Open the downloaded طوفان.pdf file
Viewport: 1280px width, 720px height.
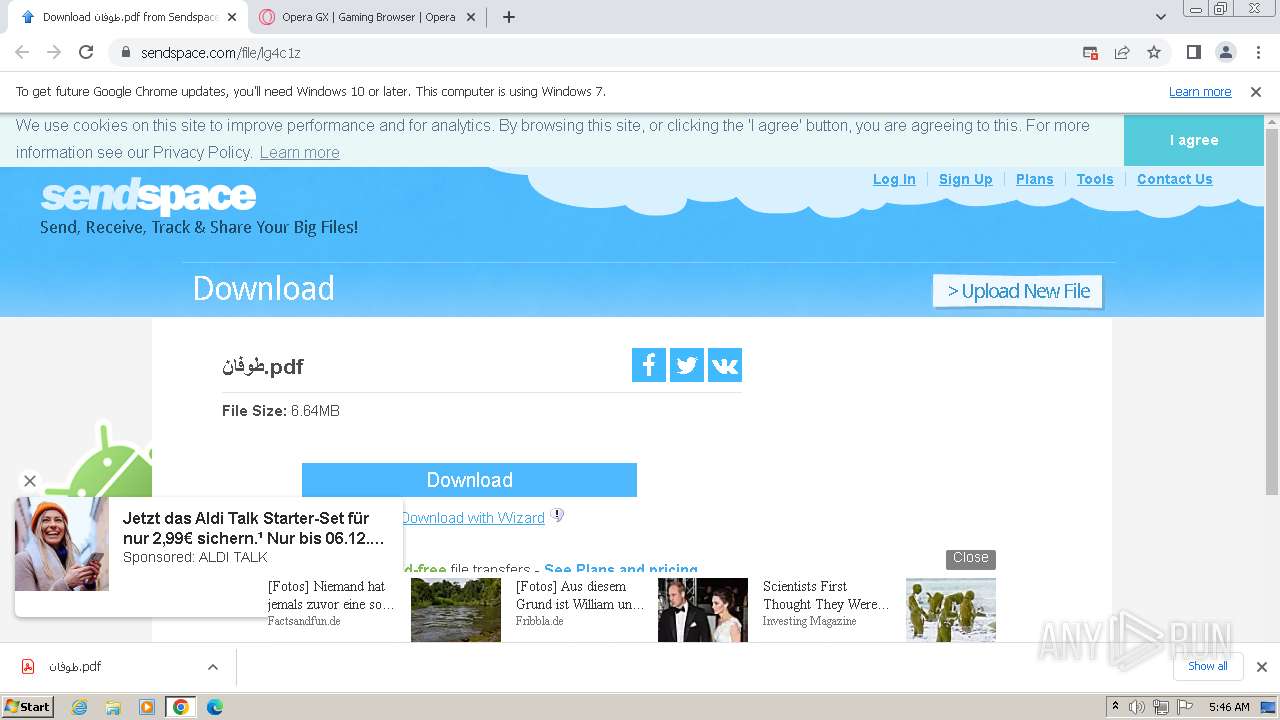pos(98,667)
